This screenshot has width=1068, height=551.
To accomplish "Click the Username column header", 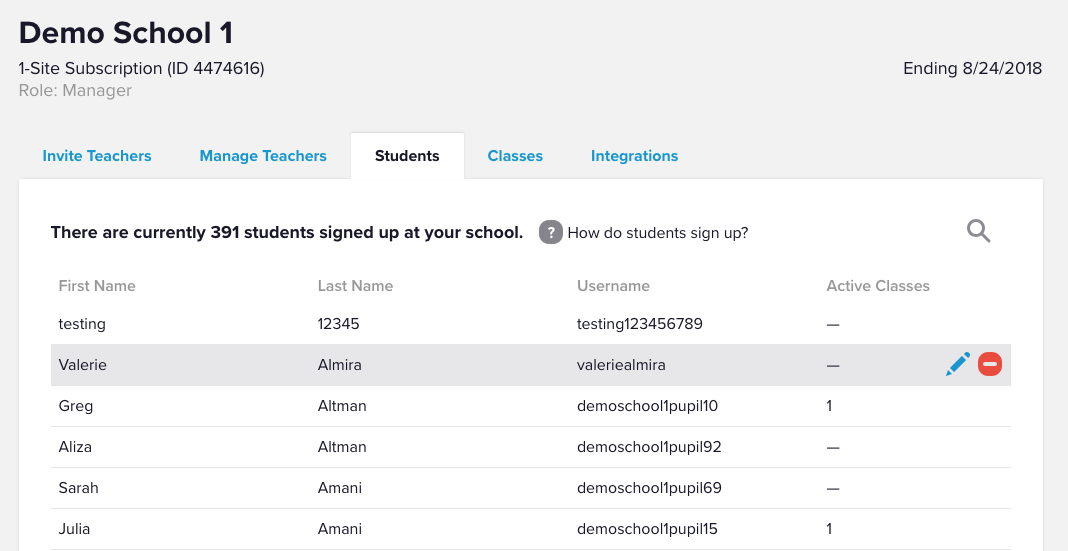I will pyautogui.click(x=613, y=286).
